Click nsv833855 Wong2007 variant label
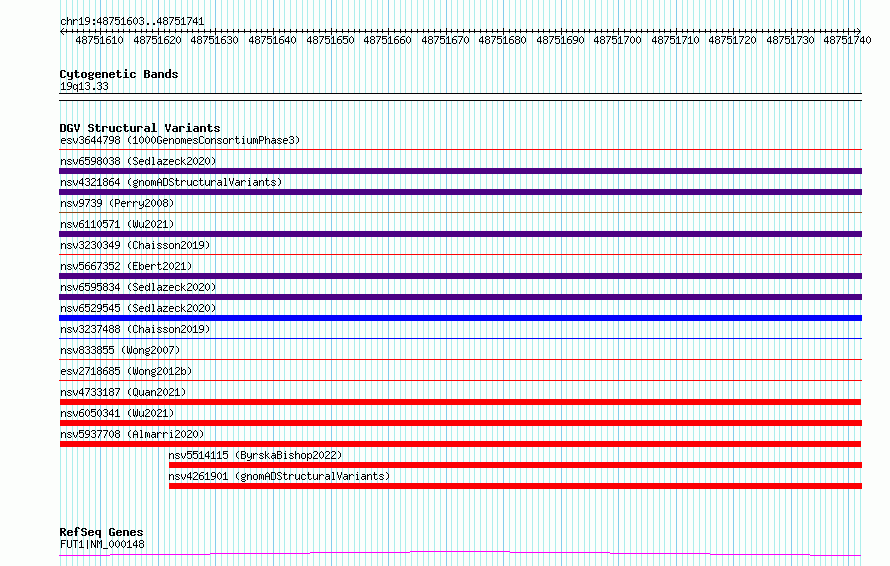The image size is (890, 566). tap(120, 350)
